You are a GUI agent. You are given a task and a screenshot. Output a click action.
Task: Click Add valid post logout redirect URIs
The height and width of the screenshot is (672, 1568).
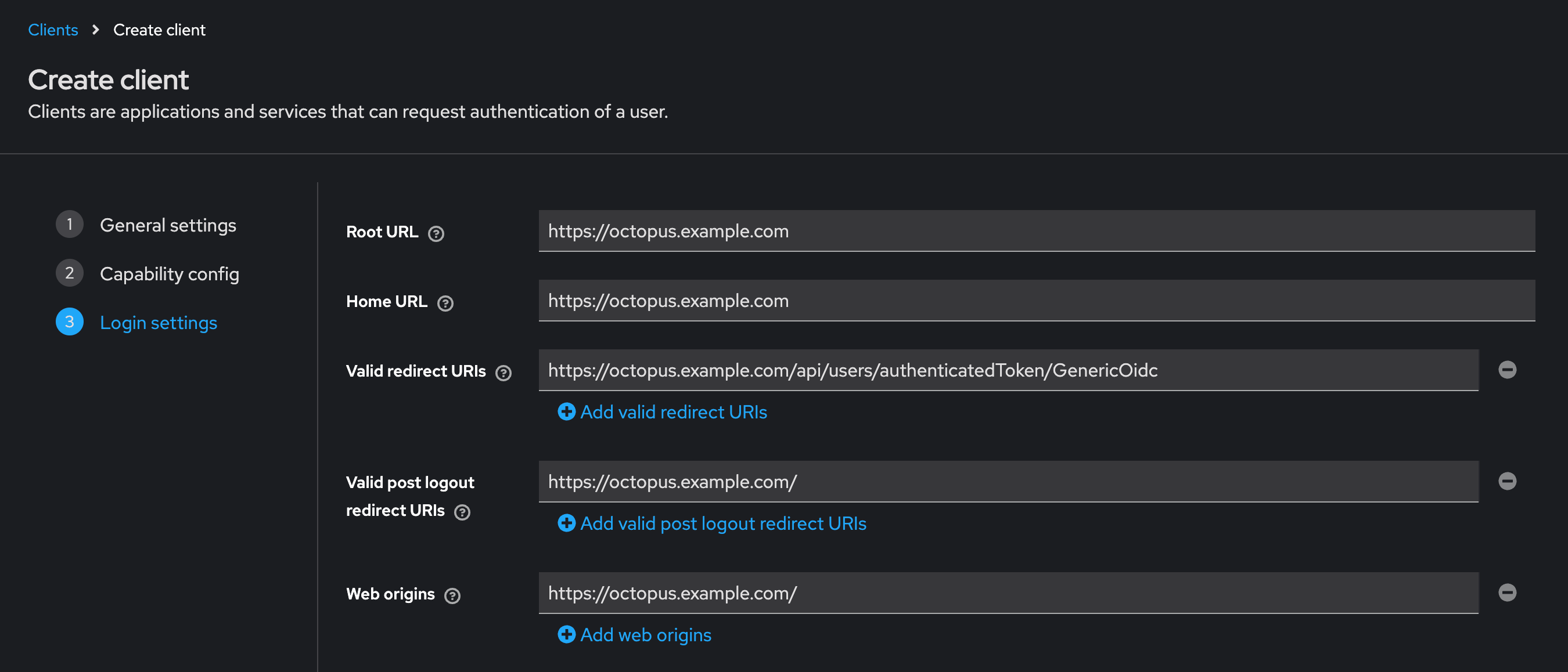722,523
